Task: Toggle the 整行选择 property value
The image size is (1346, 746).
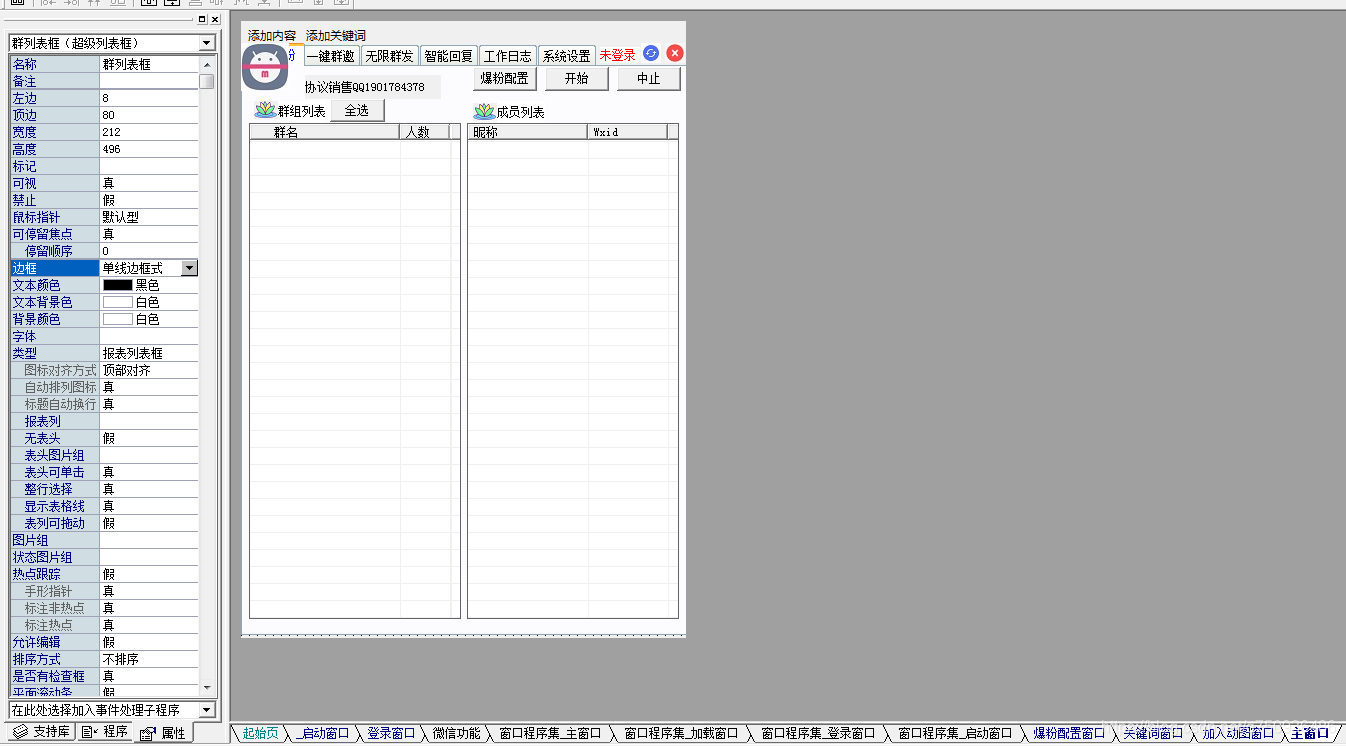Action: (x=149, y=489)
